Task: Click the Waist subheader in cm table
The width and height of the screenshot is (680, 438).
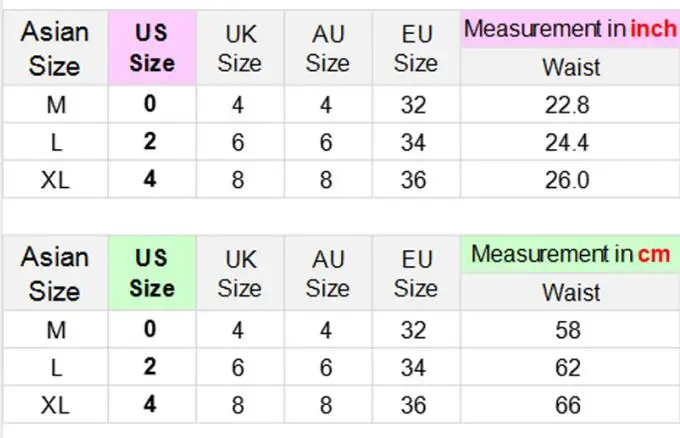Action: [570, 293]
